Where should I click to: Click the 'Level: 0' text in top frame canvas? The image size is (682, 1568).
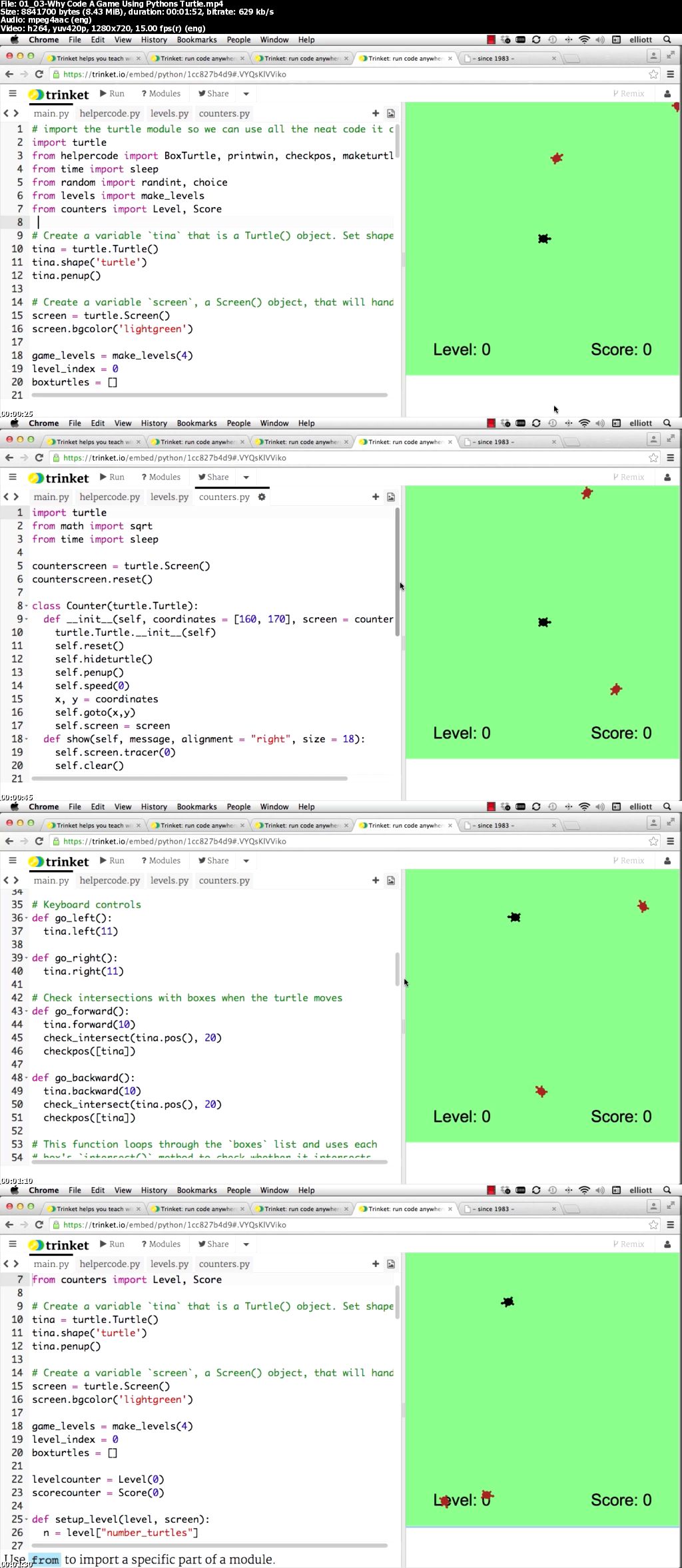(462, 350)
